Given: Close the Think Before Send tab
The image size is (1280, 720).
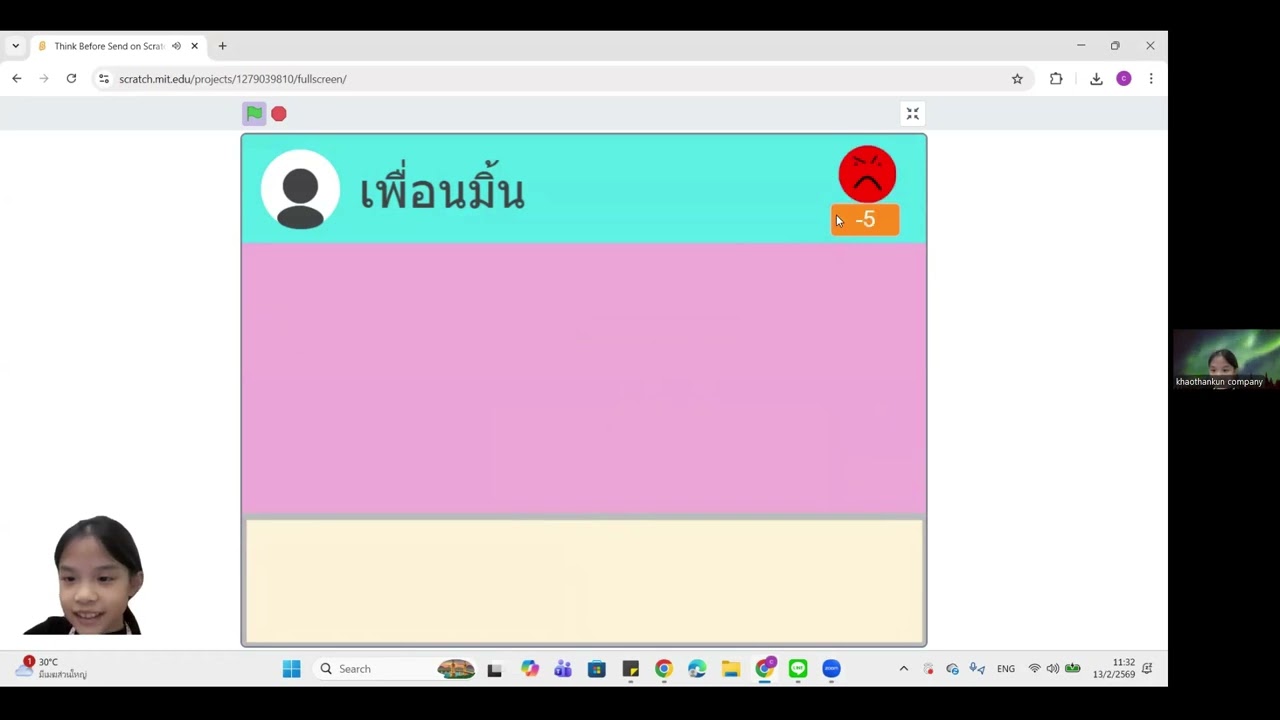Looking at the screenshot, I should (195, 46).
